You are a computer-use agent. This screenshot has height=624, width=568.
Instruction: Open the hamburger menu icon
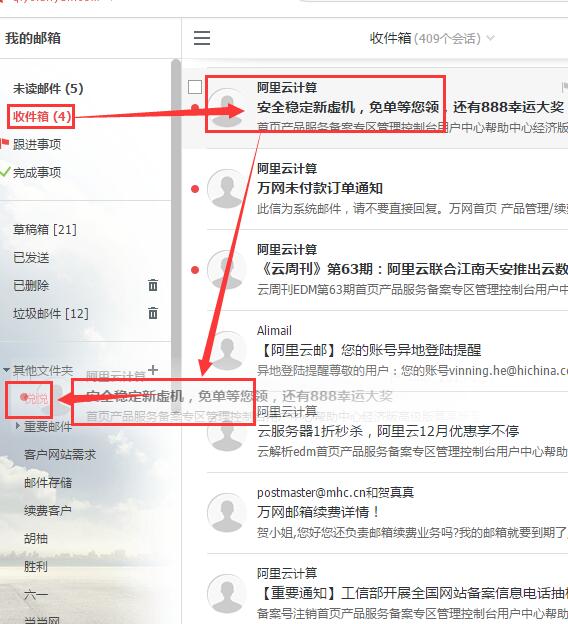coord(202,38)
